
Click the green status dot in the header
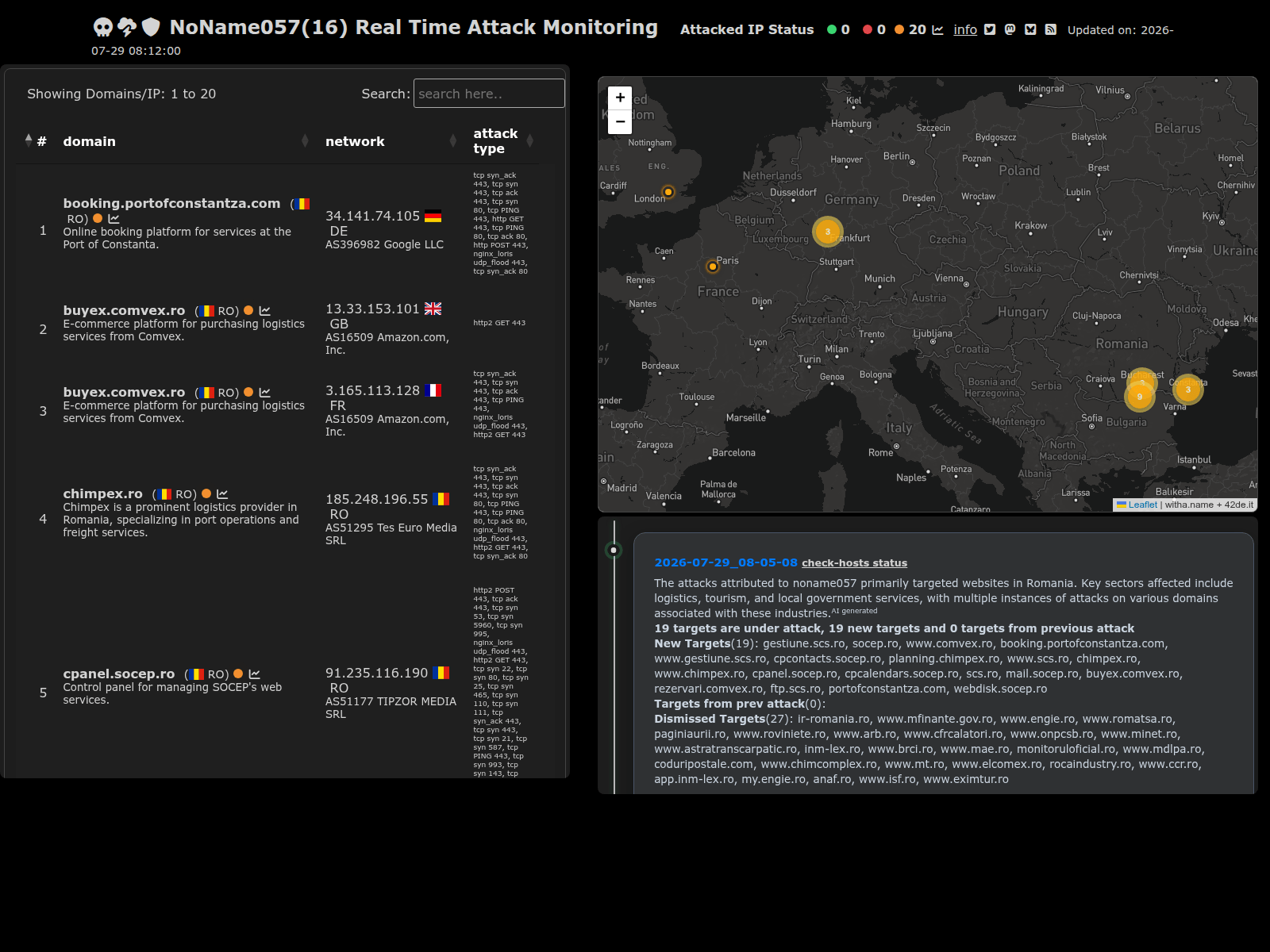[x=832, y=30]
